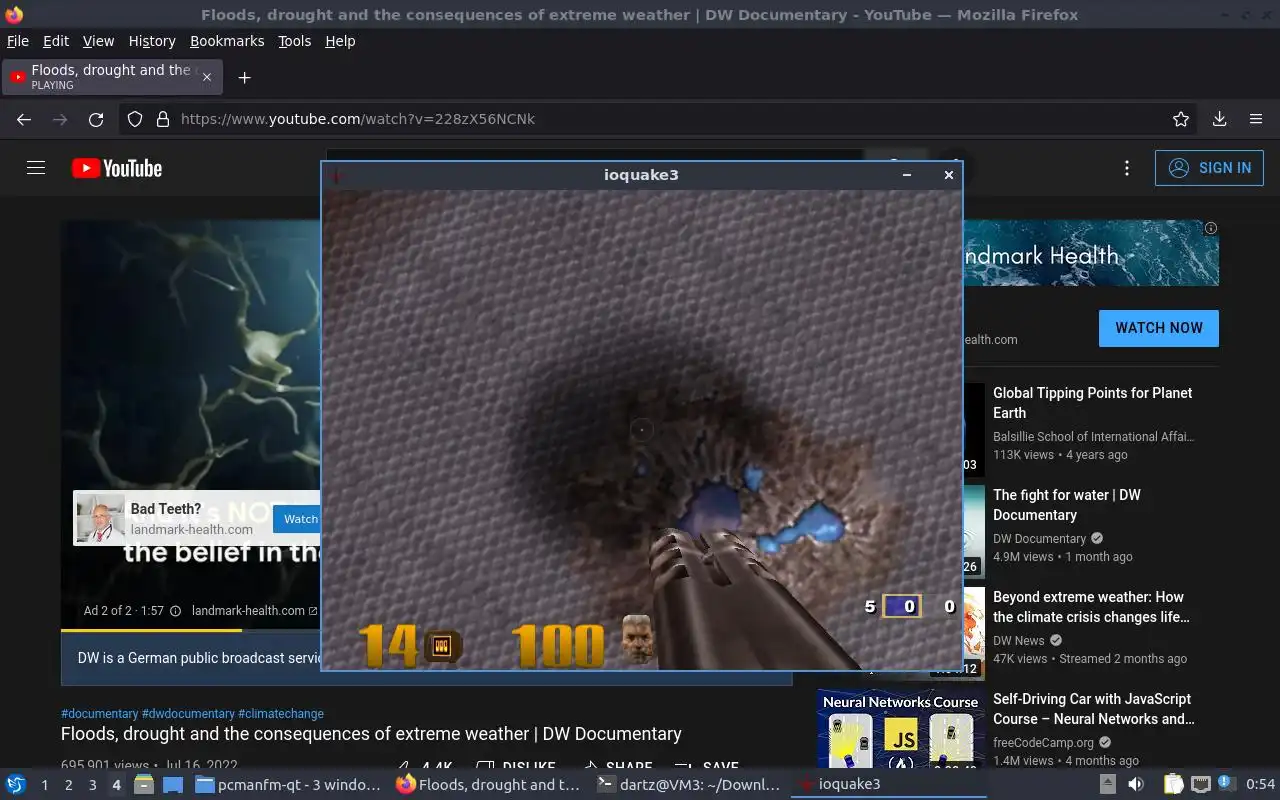The width and height of the screenshot is (1280, 800).
Task: Switch to dartz@VM3 terminal taskbar entry
Action: coord(688,785)
